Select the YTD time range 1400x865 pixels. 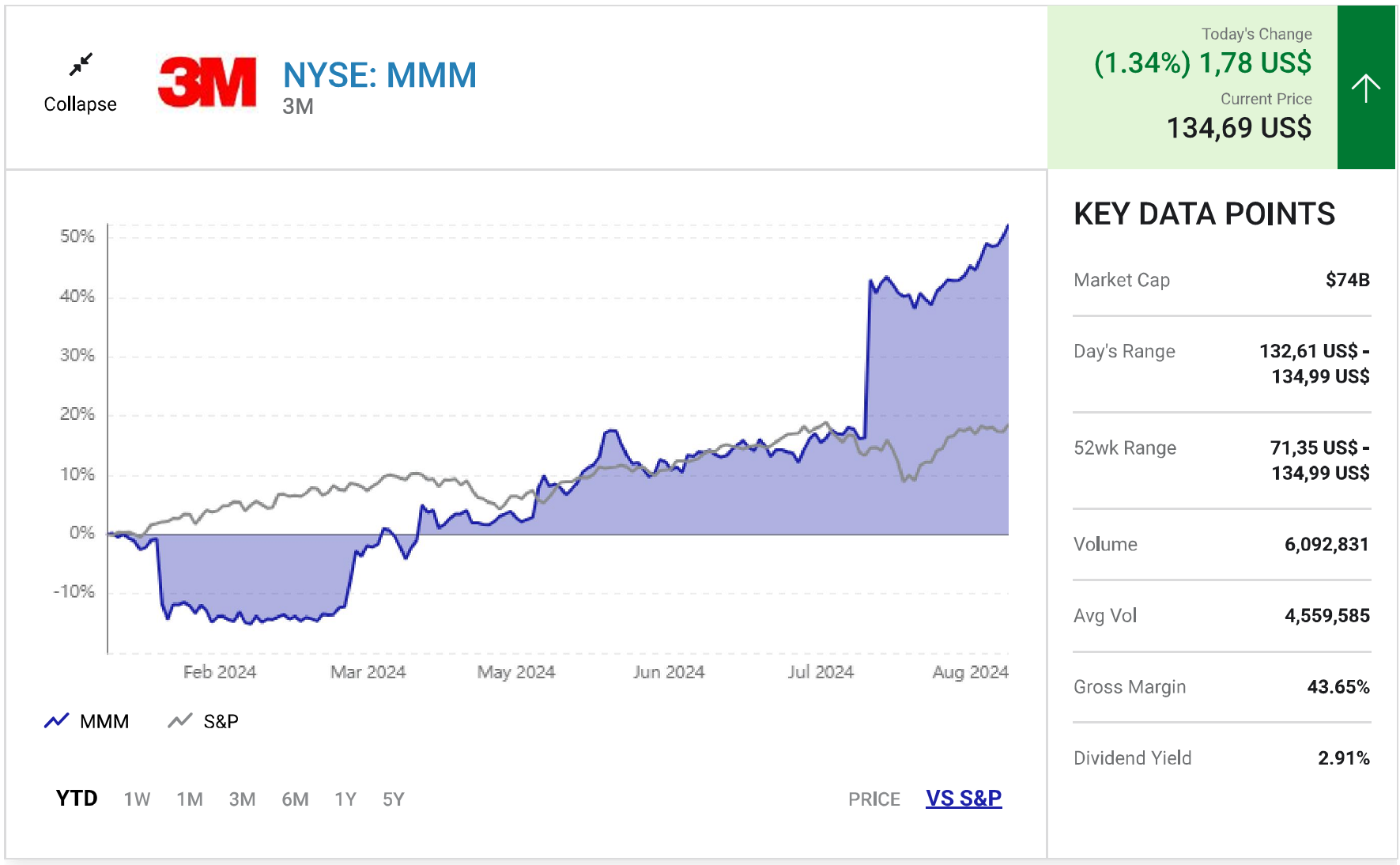point(77,799)
